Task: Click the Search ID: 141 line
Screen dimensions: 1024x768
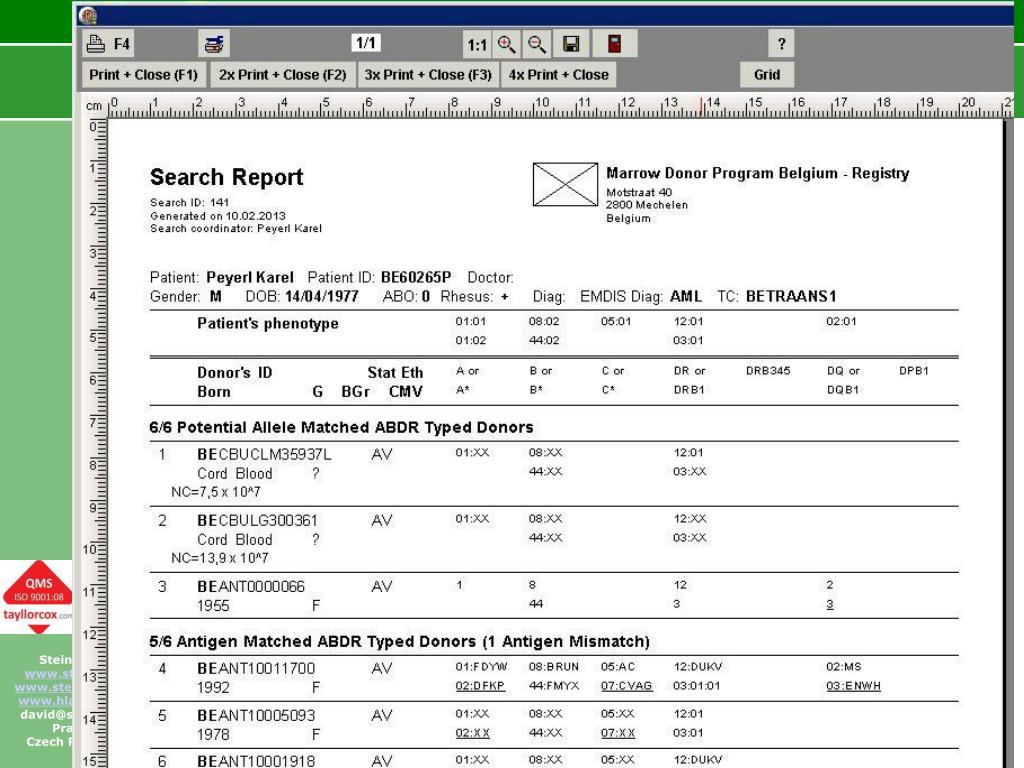Action: tap(189, 202)
